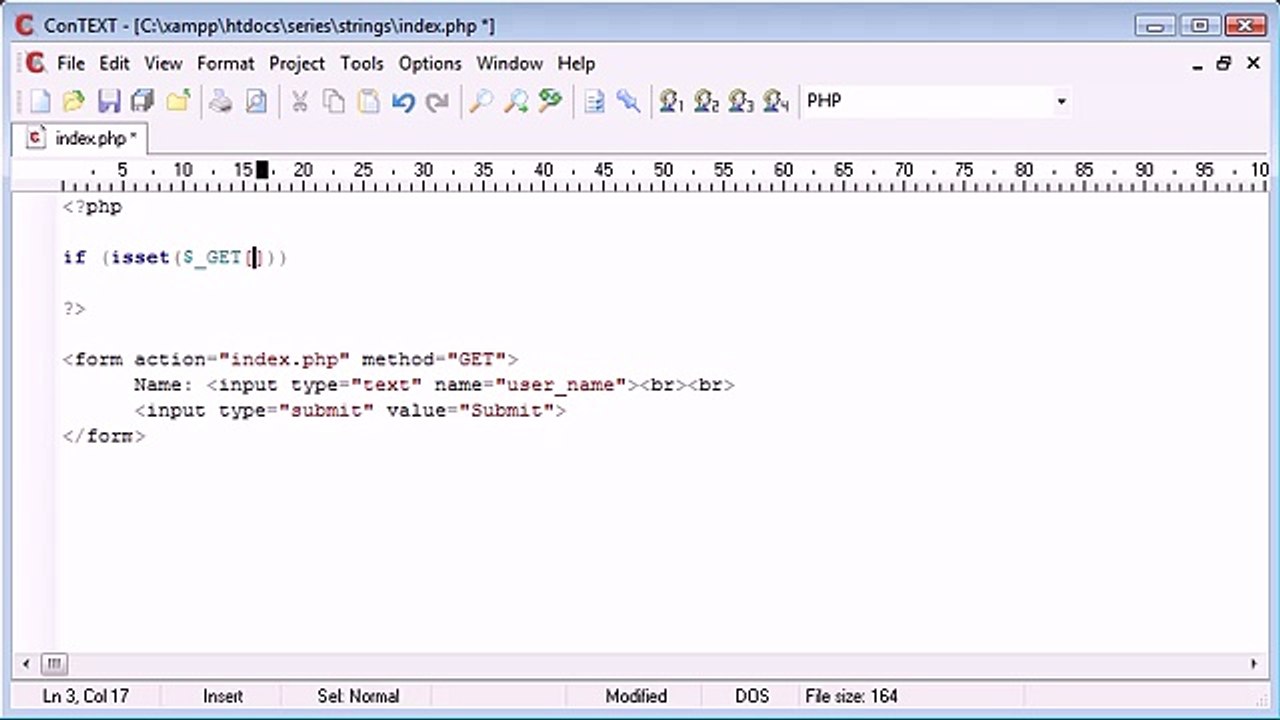Close the index.php document with X
This screenshot has height=720, width=1280.
point(1253,63)
